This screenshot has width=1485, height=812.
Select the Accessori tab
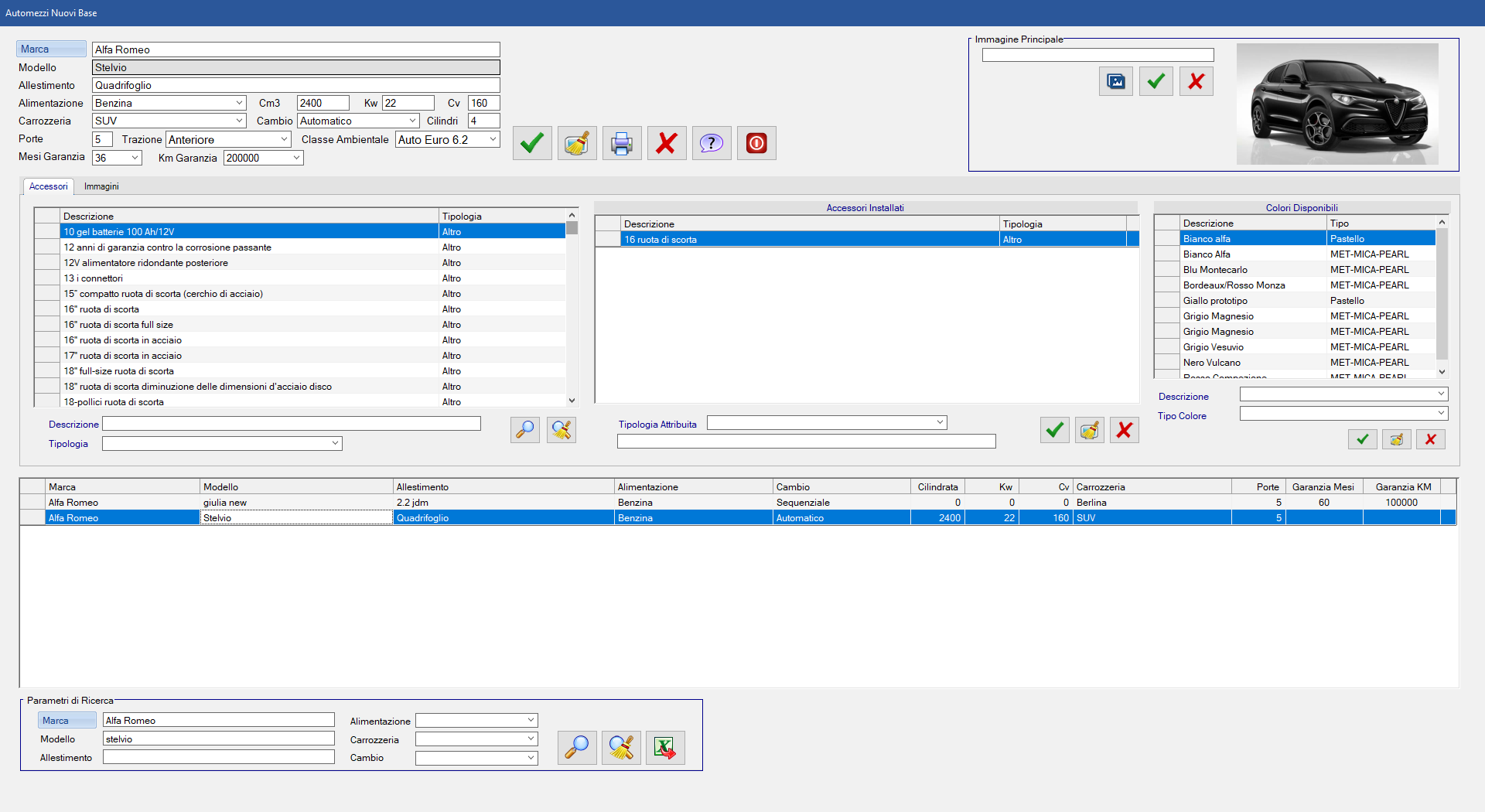pyautogui.click(x=48, y=186)
